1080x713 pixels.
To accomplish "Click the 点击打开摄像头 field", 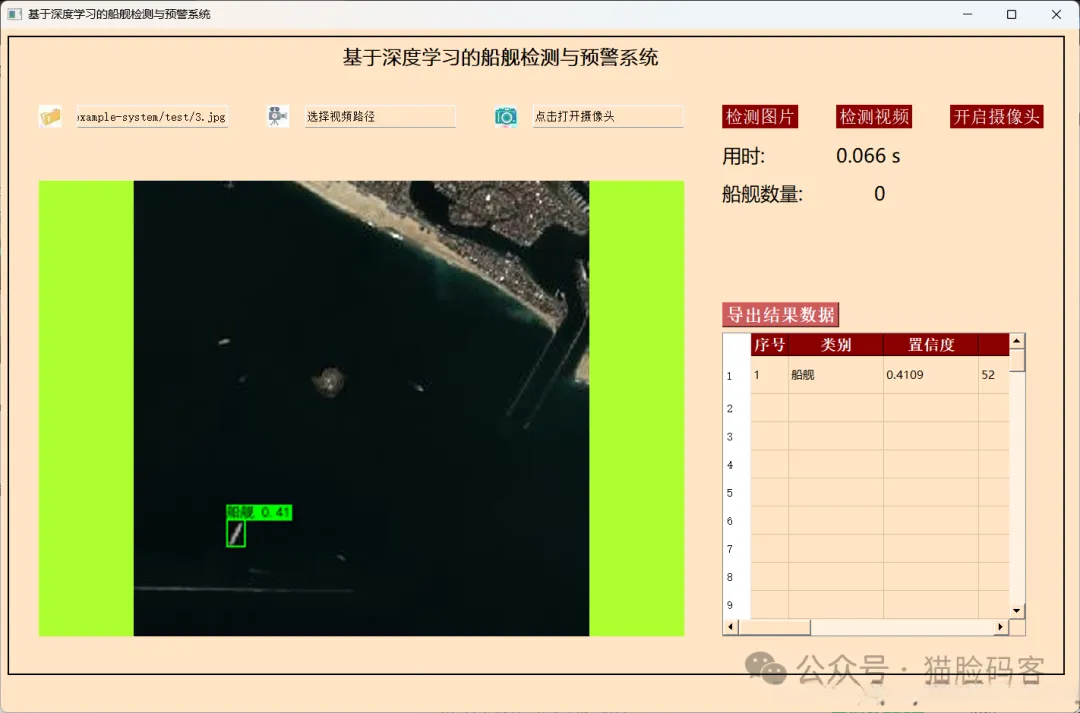I will [608, 117].
